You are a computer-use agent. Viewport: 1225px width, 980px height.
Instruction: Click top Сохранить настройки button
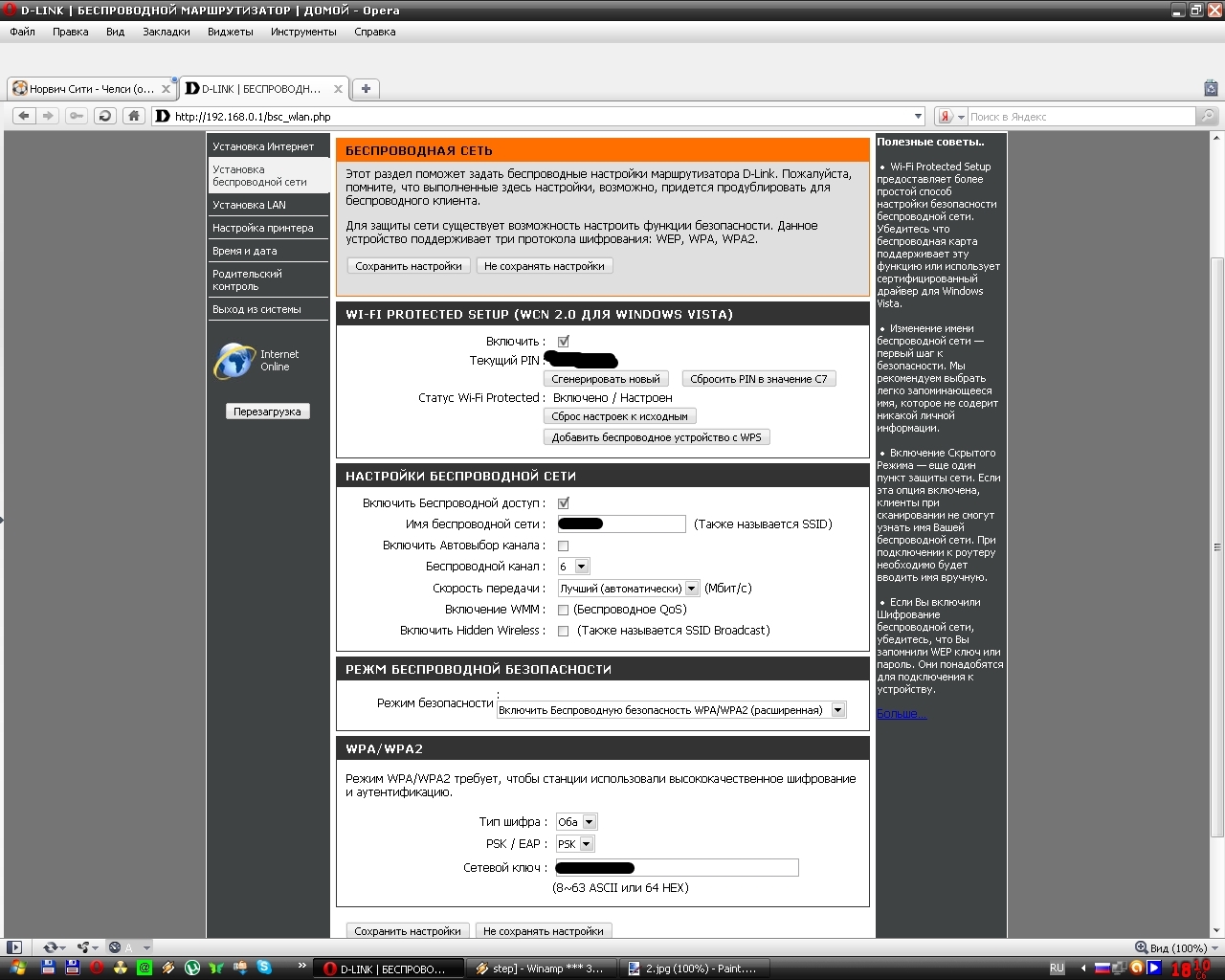[x=409, y=266]
